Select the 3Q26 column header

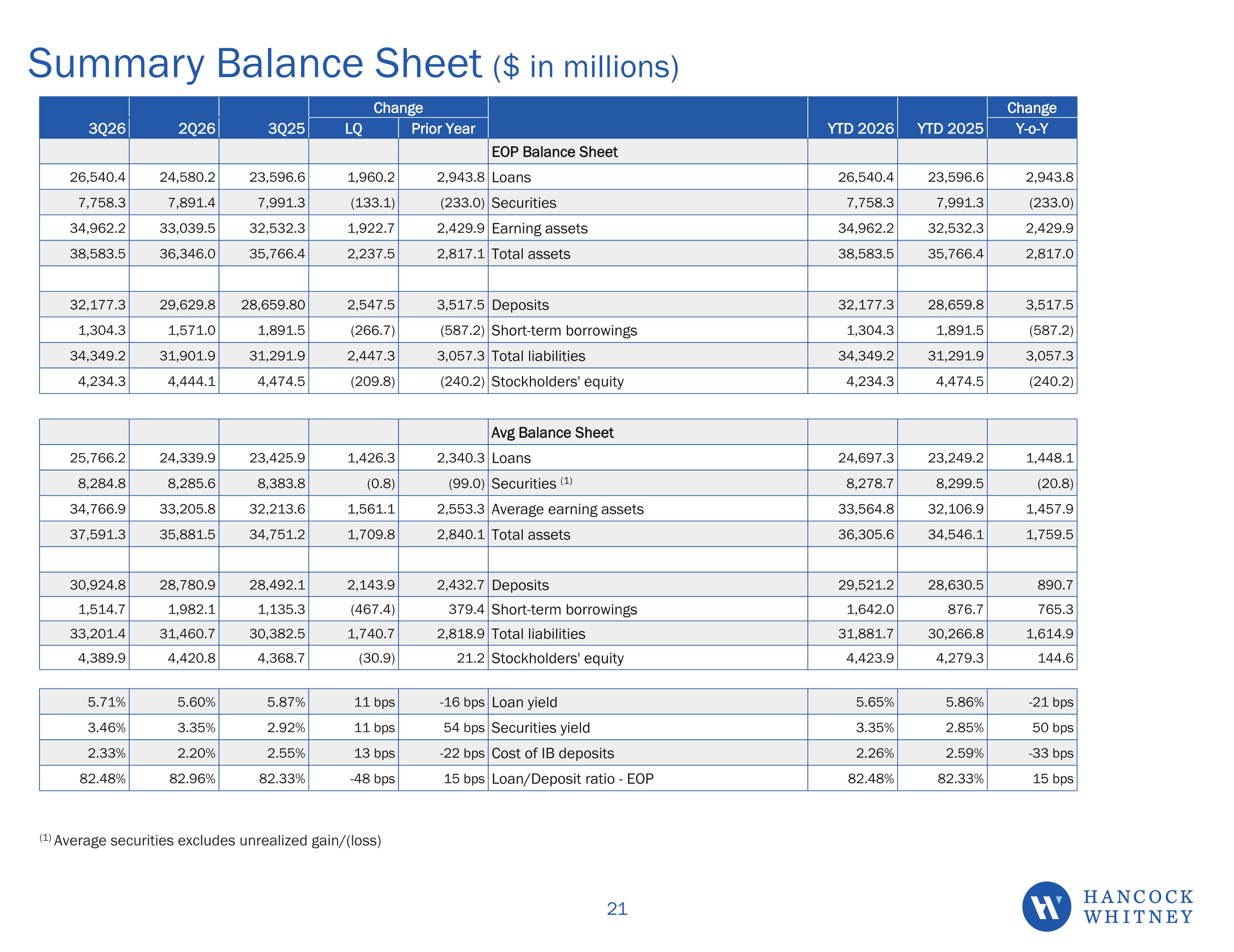tap(107, 128)
